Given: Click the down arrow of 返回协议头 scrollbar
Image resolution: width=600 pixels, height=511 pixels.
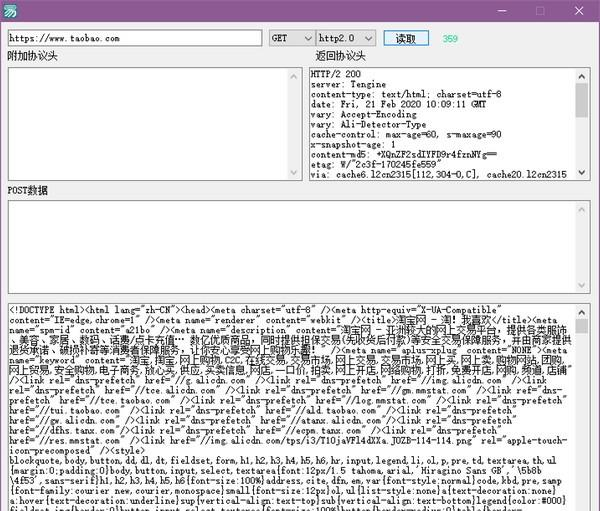Looking at the screenshot, I should [x=582, y=173].
